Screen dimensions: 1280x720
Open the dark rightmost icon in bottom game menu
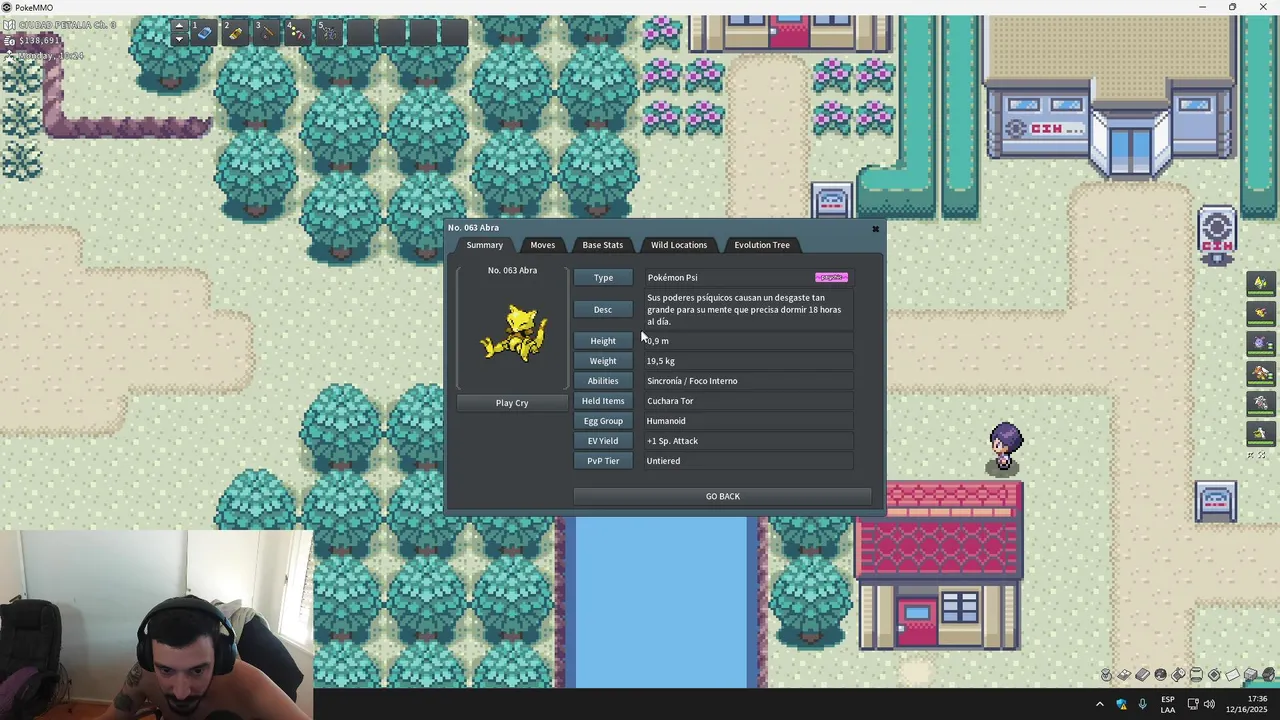pyautogui.click(x=1268, y=675)
